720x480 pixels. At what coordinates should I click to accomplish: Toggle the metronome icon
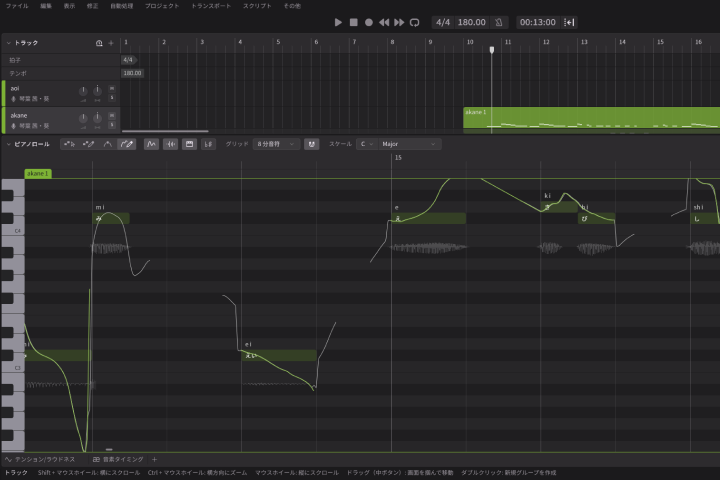click(x=499, y=22)
